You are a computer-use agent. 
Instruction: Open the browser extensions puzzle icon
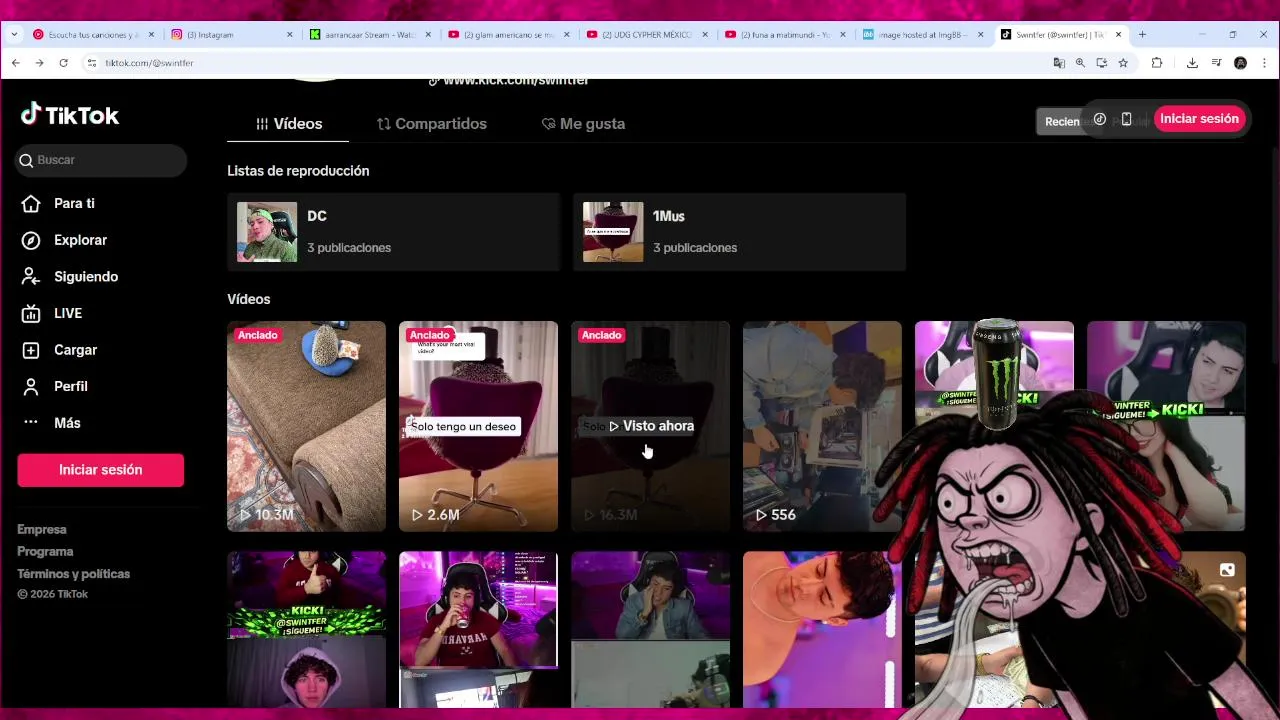(1157, 63)
